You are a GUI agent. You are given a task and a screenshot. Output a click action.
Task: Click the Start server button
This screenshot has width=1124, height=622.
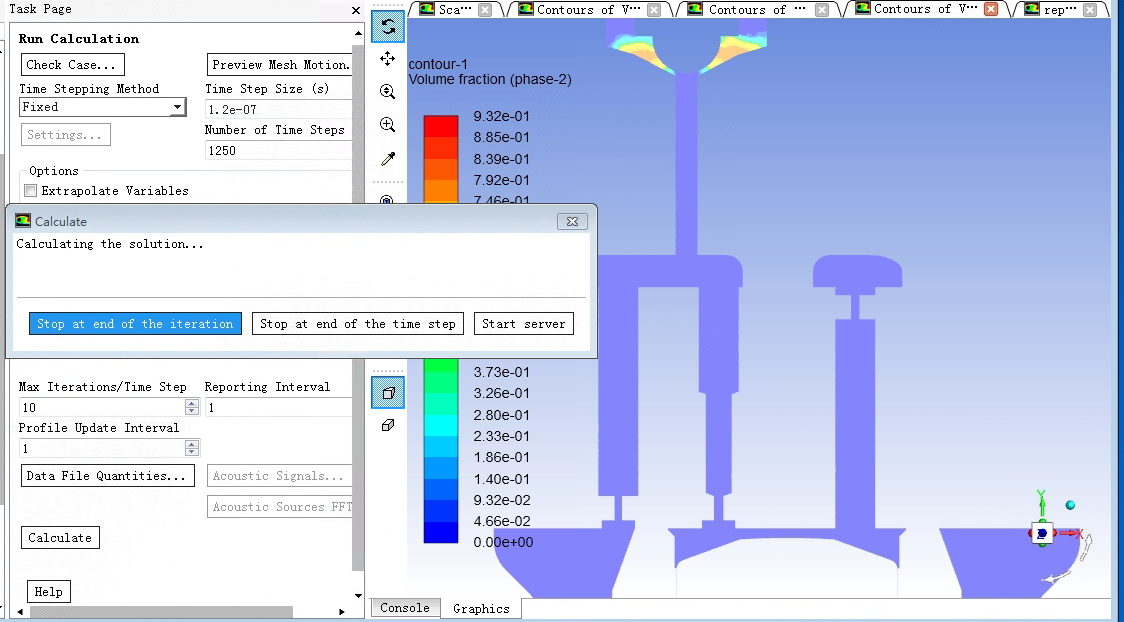(523, 324)
